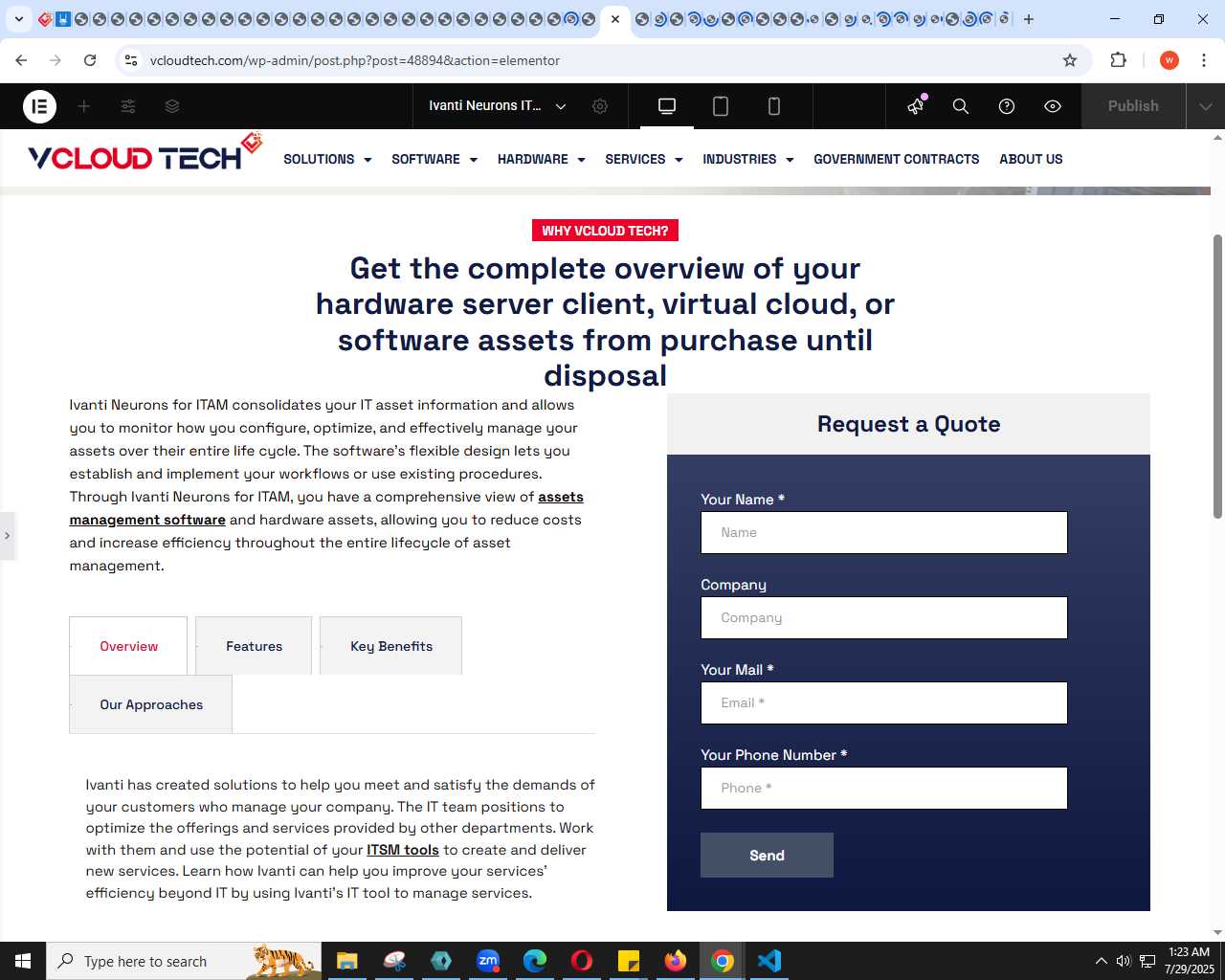Select the Our Approaches tab
1225x980 pixels.
[x=151, y=704]
